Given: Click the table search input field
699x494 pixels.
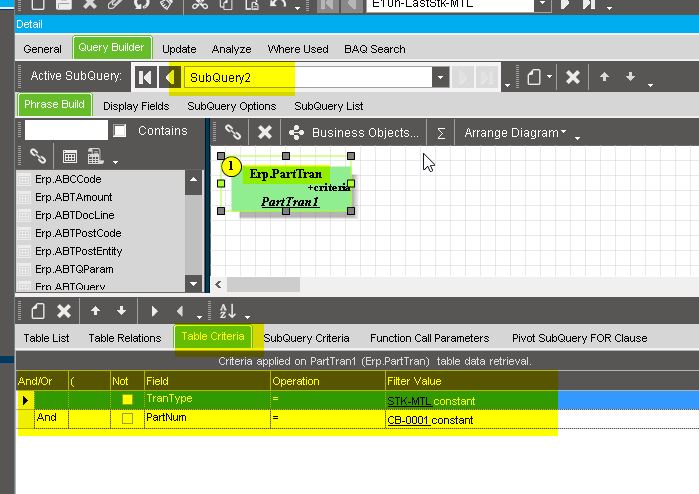Looking at the screenshot, I should [66, 131].
